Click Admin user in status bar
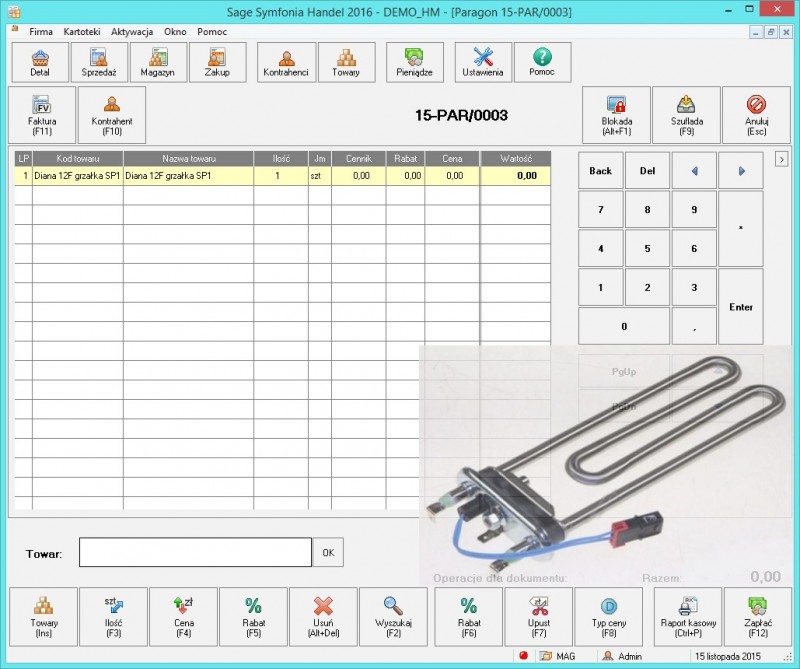This screenshot has width=800, height=669. point(622,656)
